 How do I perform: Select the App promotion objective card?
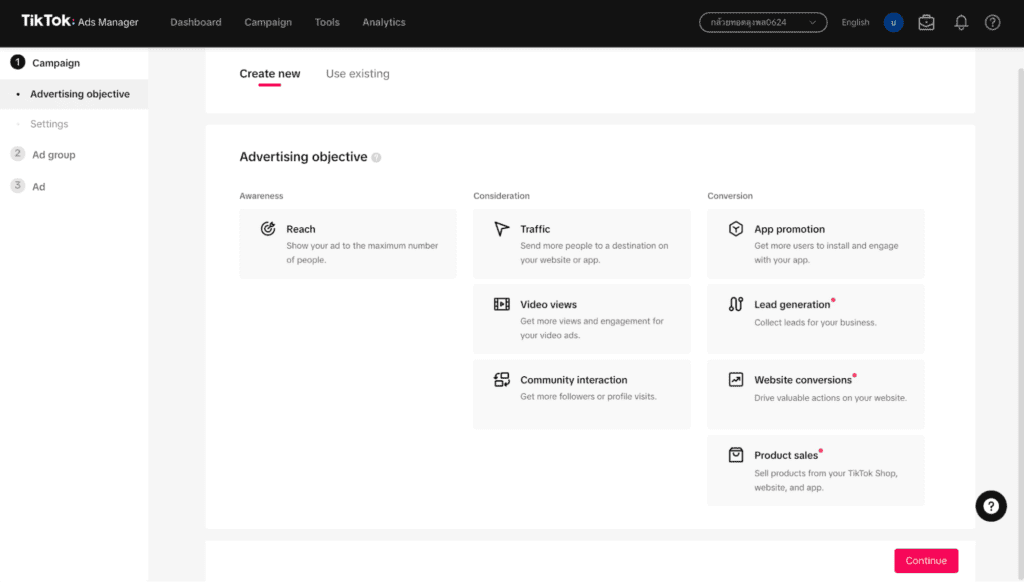[x=816, y=244]
